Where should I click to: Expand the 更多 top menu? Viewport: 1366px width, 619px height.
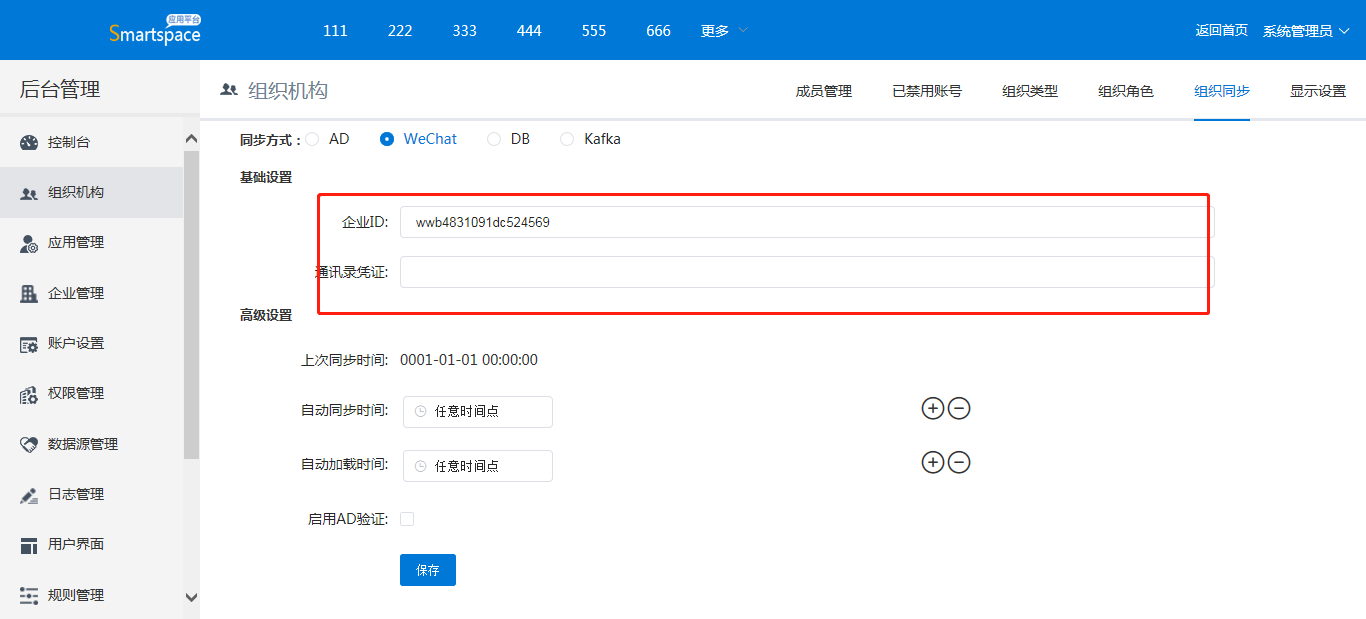(x=724, y=31)
